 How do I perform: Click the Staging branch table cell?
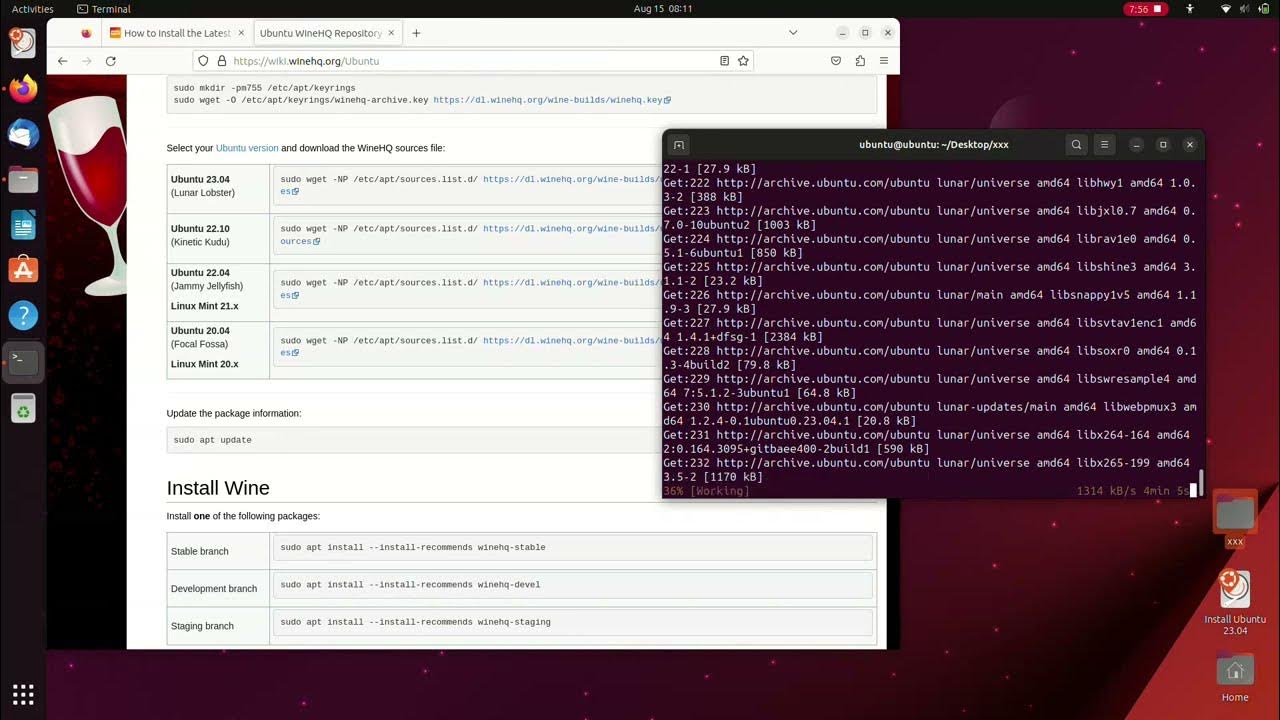pyautogui.click(x=219, y=626)
